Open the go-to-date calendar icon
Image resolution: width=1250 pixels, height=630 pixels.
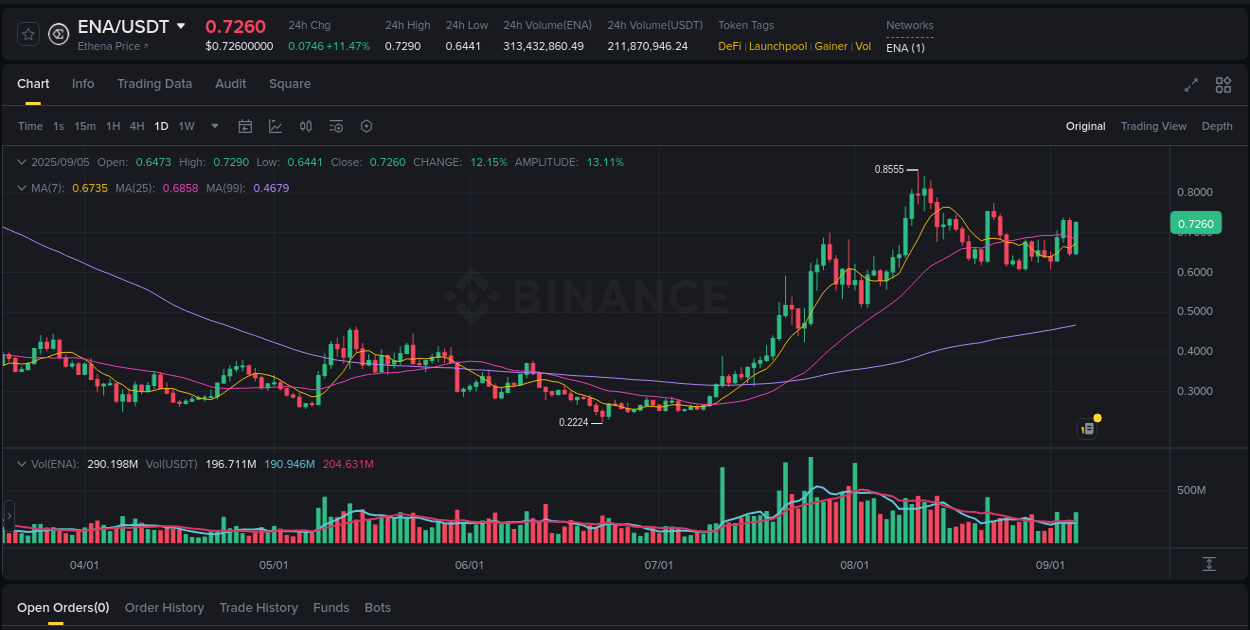245,126
